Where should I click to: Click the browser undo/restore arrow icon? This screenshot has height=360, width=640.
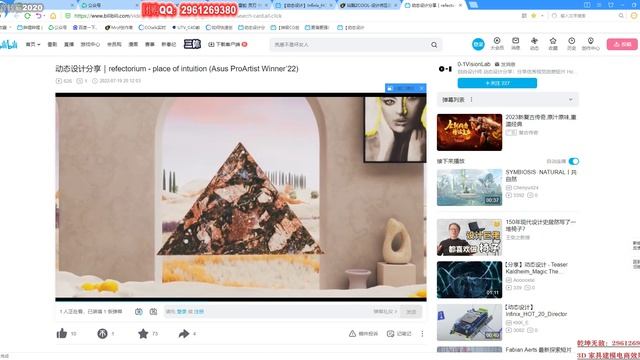click(x=39, y=16)
